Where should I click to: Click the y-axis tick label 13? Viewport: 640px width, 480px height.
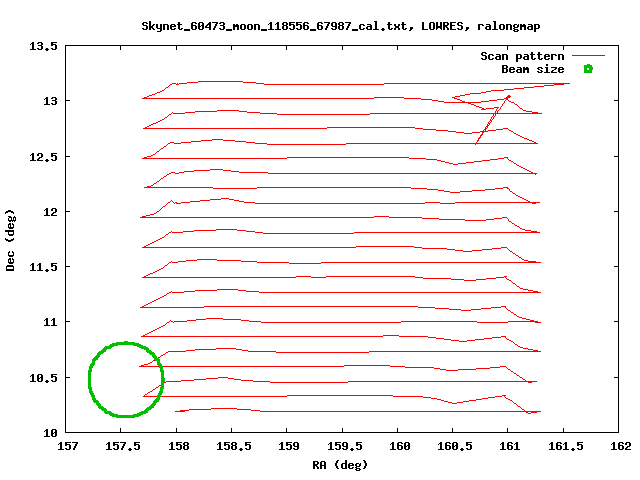pyautogui.click(x=50, y=101)
